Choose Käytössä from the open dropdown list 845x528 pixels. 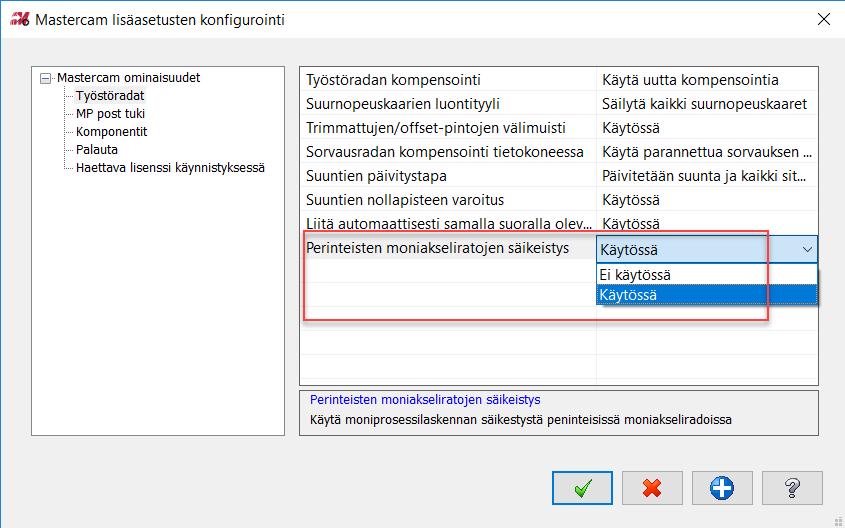point(707,295)
